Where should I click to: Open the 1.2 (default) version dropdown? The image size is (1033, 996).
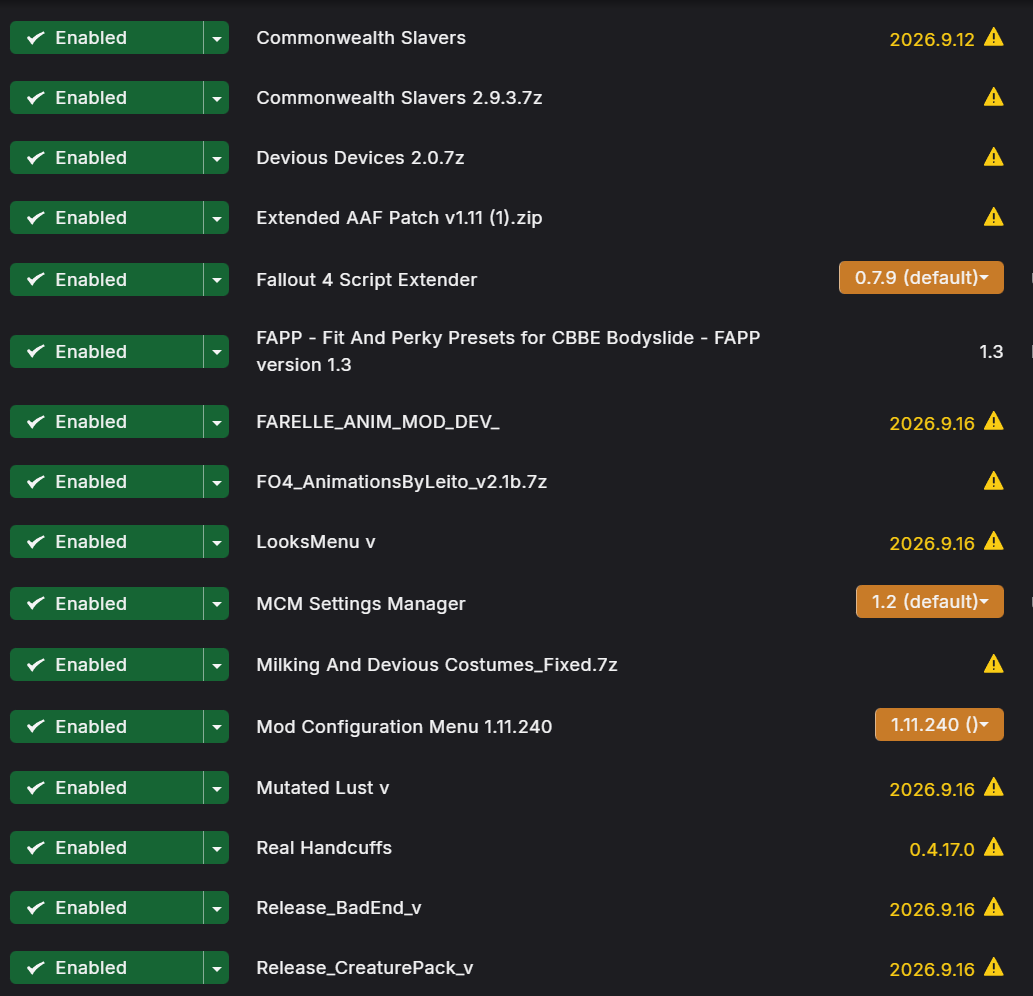(x=930, y=601)
